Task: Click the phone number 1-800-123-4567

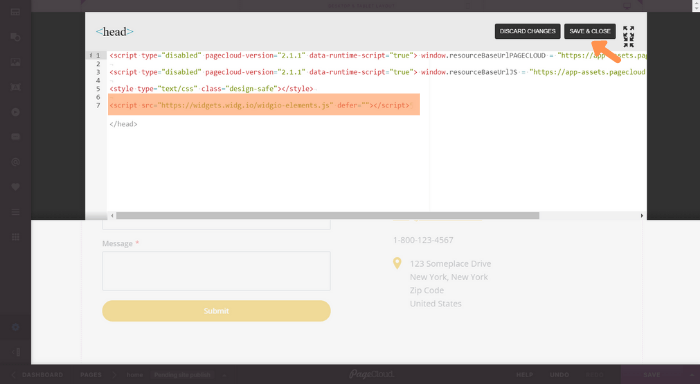Action: coord(423,240)
